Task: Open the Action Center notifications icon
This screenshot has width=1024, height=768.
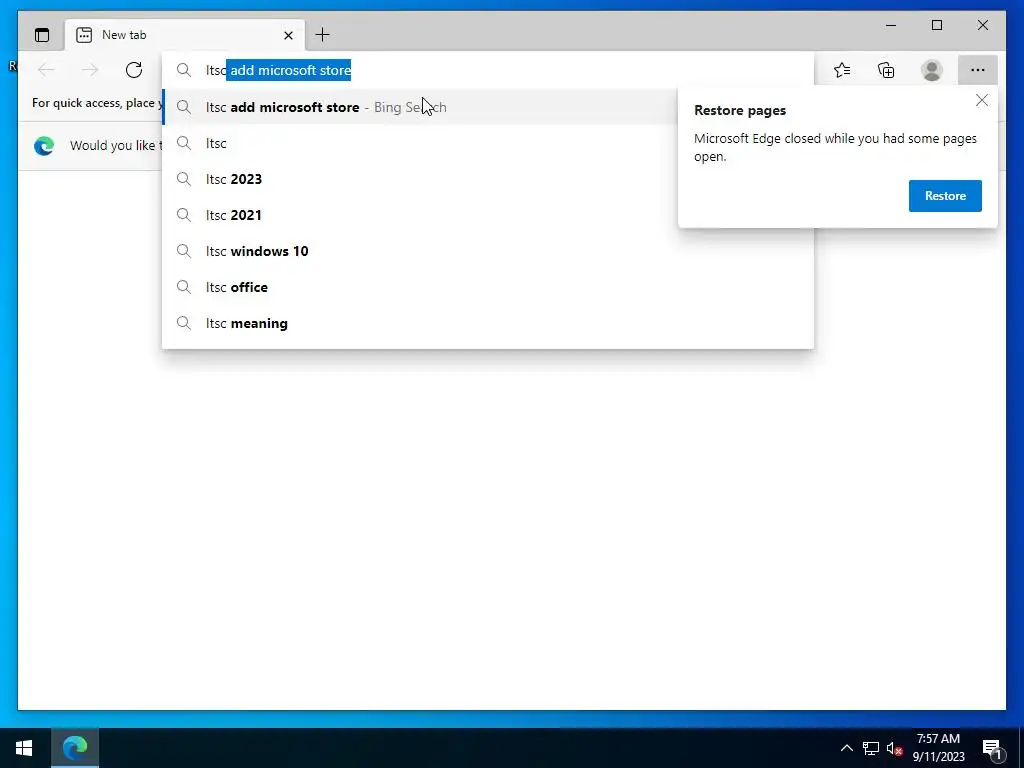Action: coord(991,748)
